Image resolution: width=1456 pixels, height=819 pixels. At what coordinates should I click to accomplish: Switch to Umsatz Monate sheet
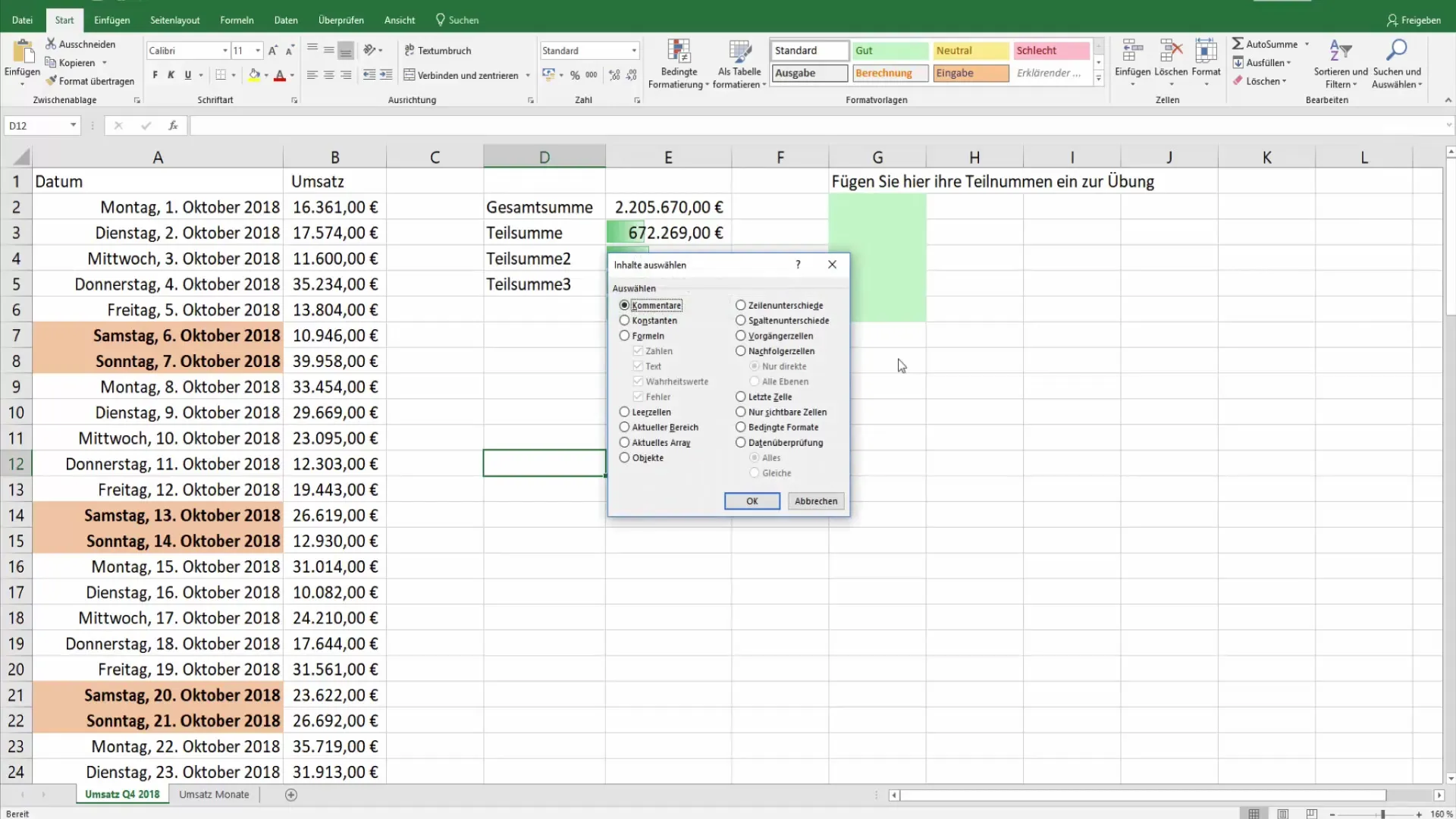[214, 795]
